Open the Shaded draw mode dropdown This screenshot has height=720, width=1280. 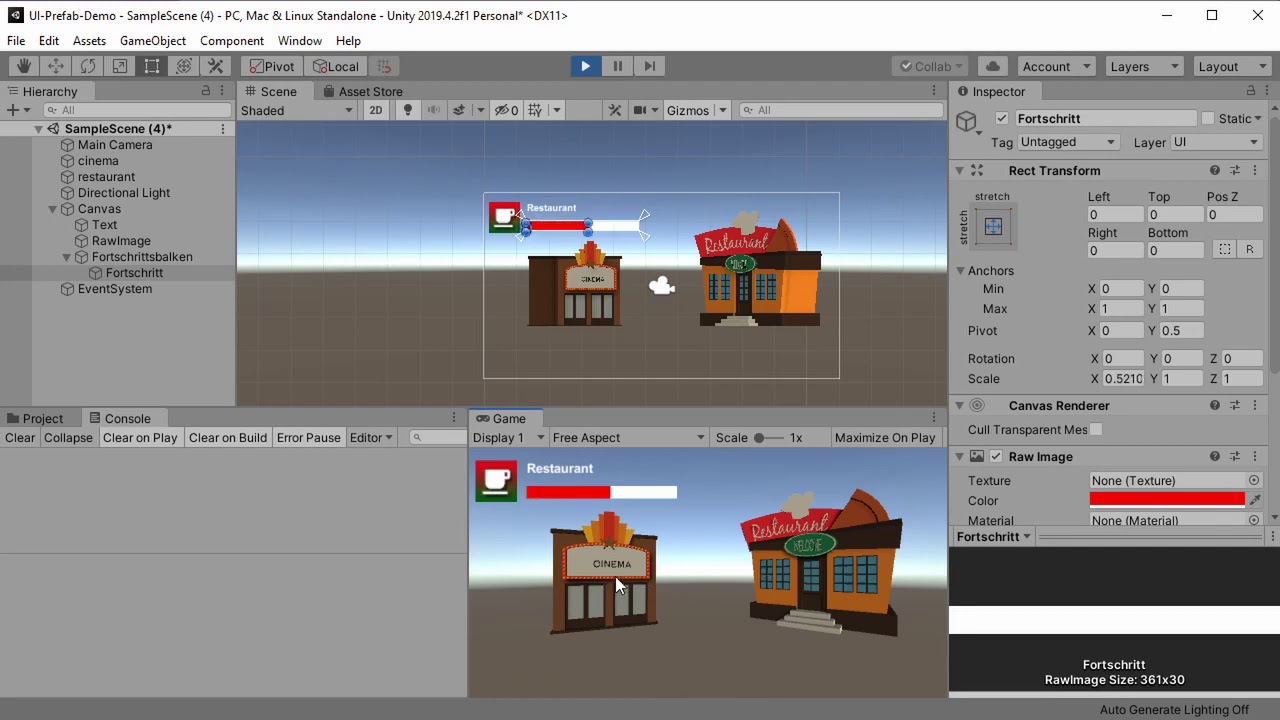click(296, 110)
